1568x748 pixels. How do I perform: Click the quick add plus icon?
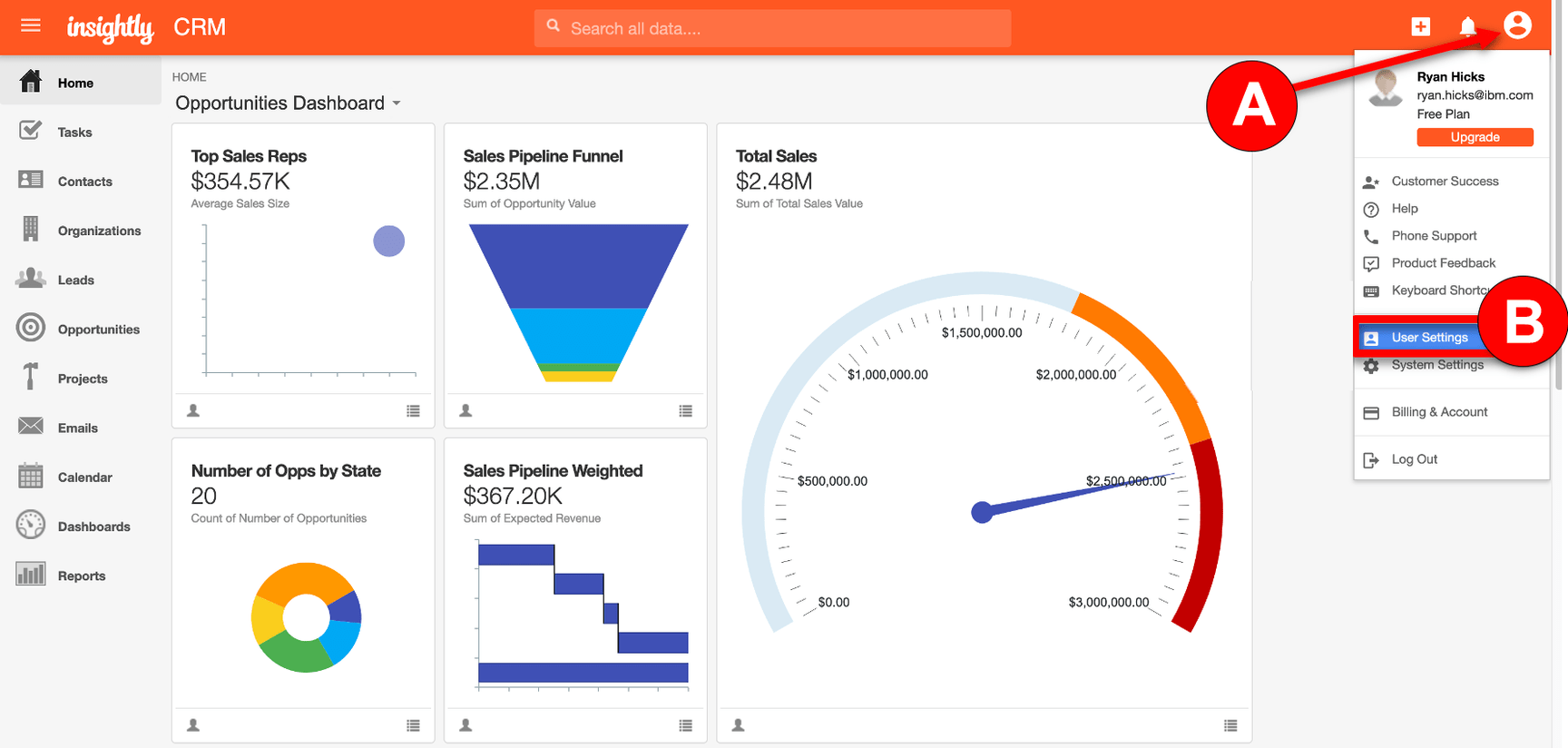1421,26
